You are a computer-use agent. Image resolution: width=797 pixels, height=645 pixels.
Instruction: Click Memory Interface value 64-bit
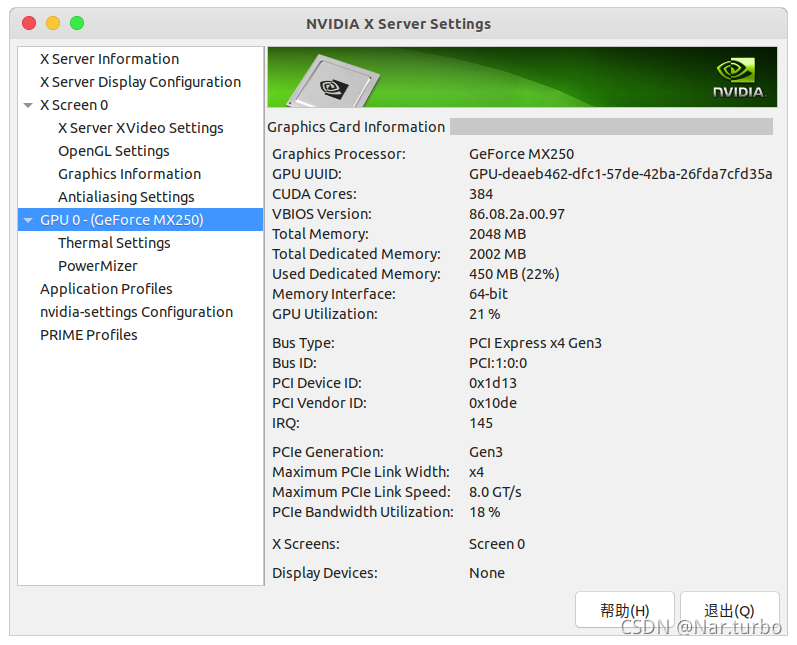(x=488, y=294)
